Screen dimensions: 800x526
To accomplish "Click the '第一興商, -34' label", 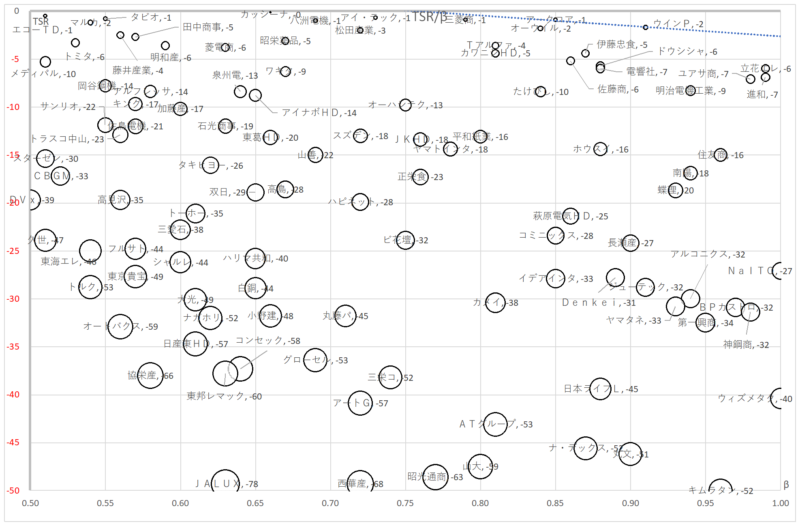I will [706, 323].
